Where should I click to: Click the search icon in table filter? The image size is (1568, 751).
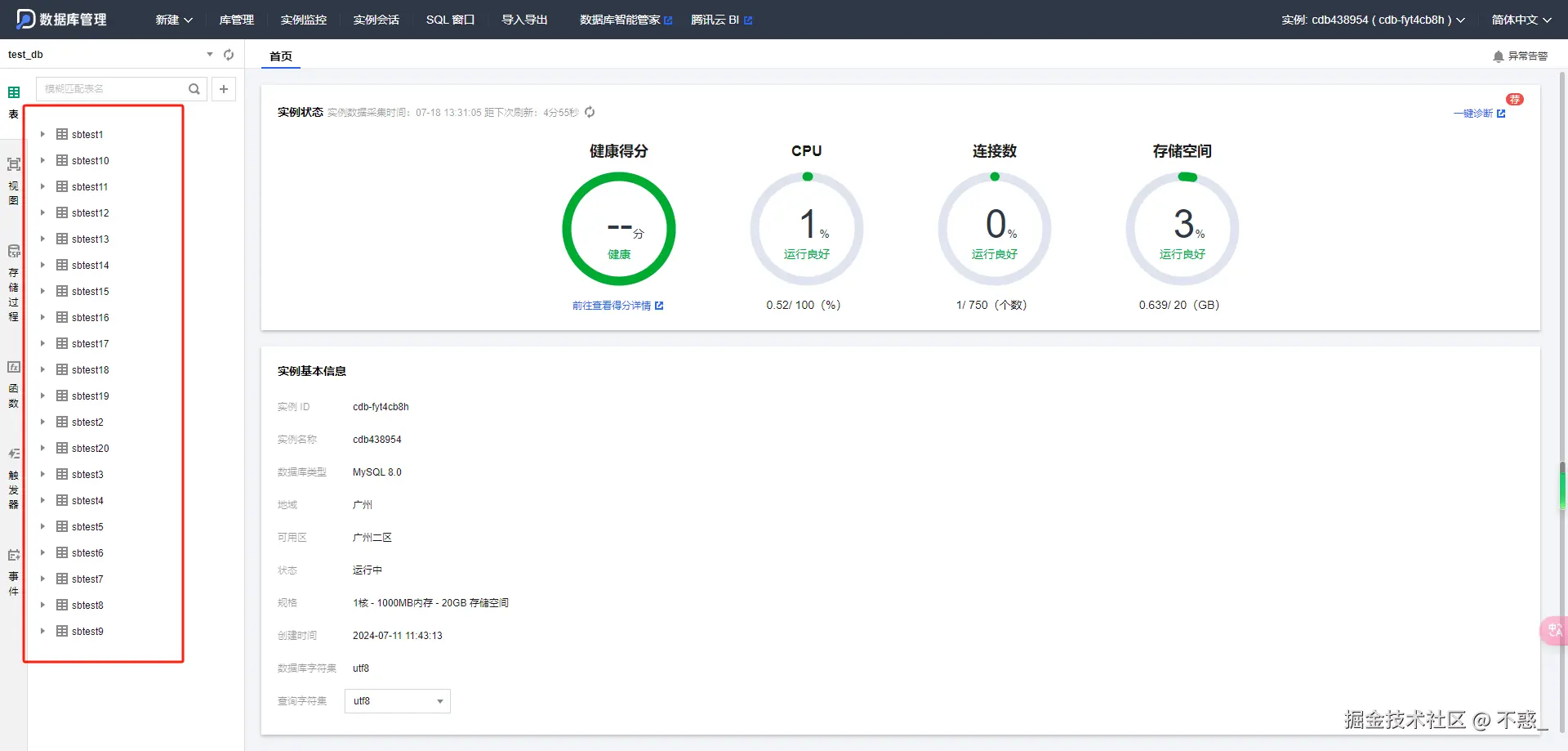[x=194, y=89]
